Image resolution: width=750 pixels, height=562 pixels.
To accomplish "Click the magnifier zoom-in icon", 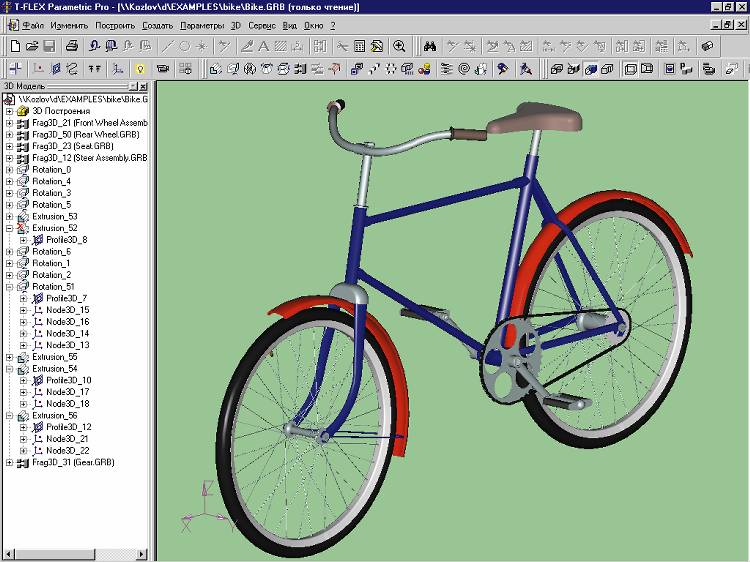I will [399, 46].
